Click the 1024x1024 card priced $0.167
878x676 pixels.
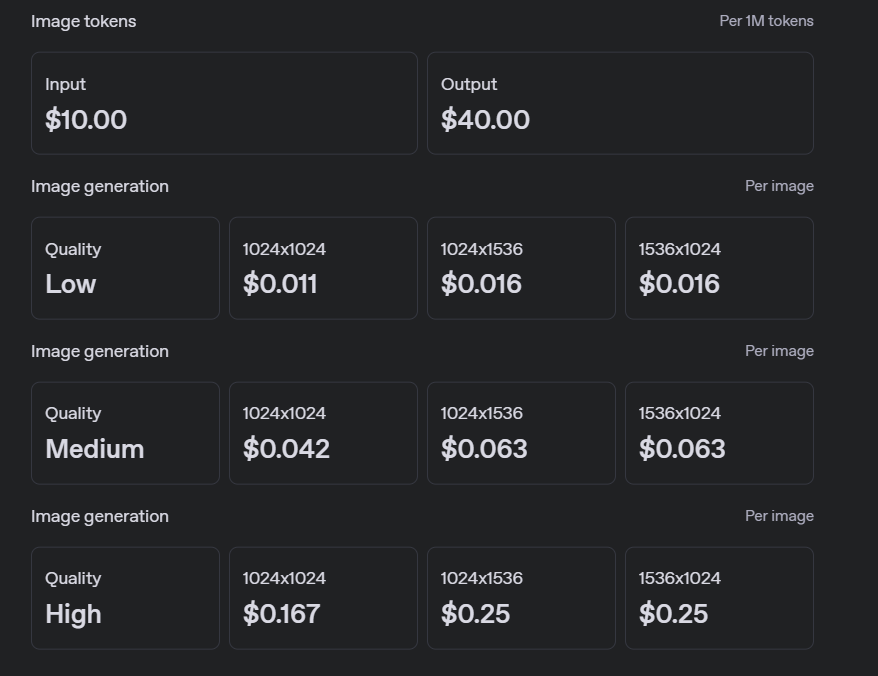[323, 598]
